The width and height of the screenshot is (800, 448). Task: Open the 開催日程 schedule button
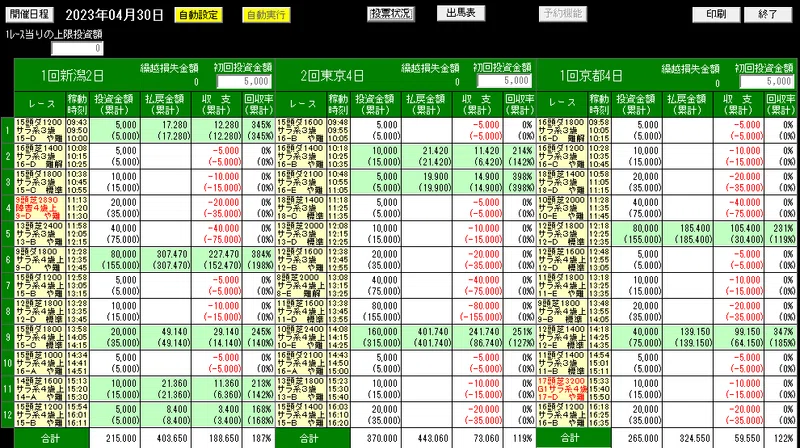point(29,14)
